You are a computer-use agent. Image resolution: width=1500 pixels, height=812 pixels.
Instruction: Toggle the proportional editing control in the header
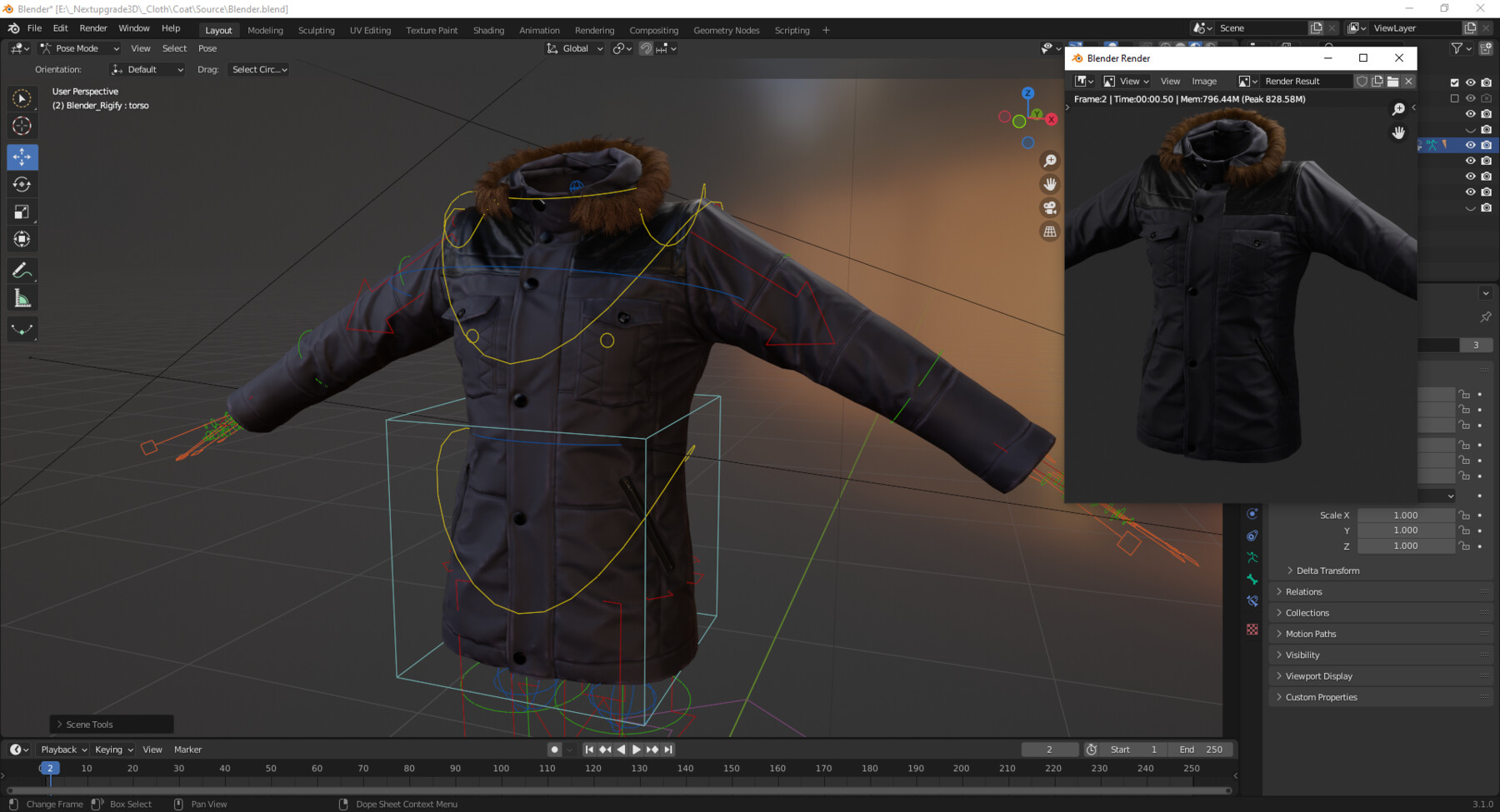(x=646, y=48)
